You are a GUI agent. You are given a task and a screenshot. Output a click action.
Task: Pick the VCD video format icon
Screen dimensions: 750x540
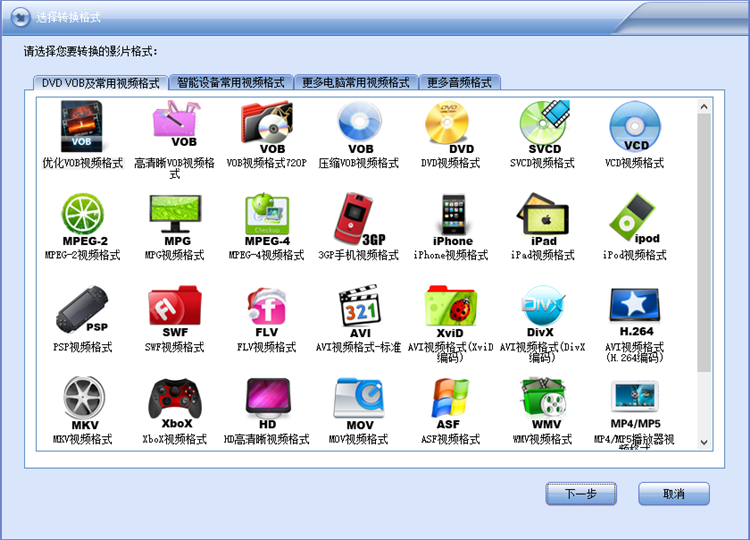pyautogui.click(x=635, y=127)
